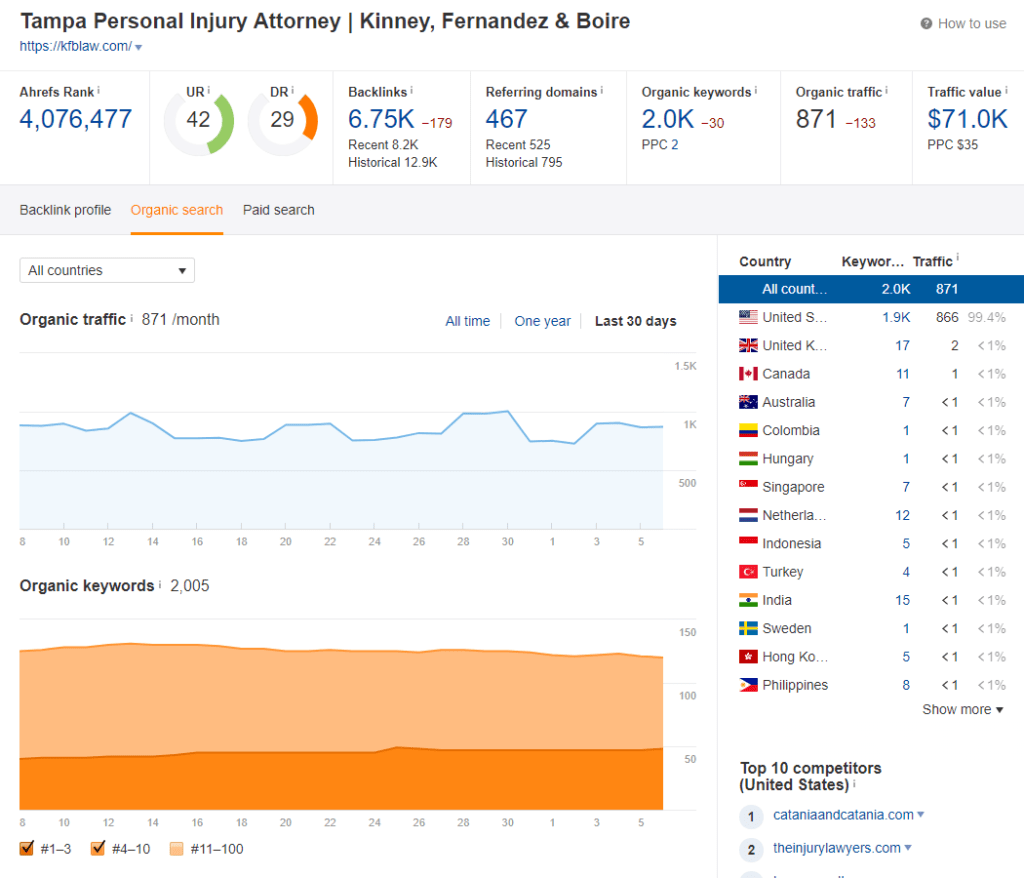Screen dimensions: 1024x878
Task: Open the 2.0K organic keywords number
Action: coord(667,119)
